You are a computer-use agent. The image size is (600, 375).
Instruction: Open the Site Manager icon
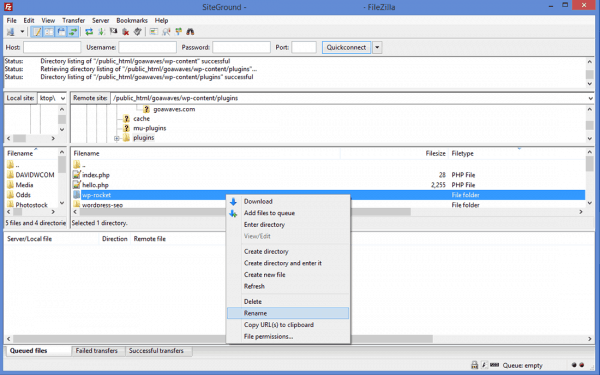[11, 32]
